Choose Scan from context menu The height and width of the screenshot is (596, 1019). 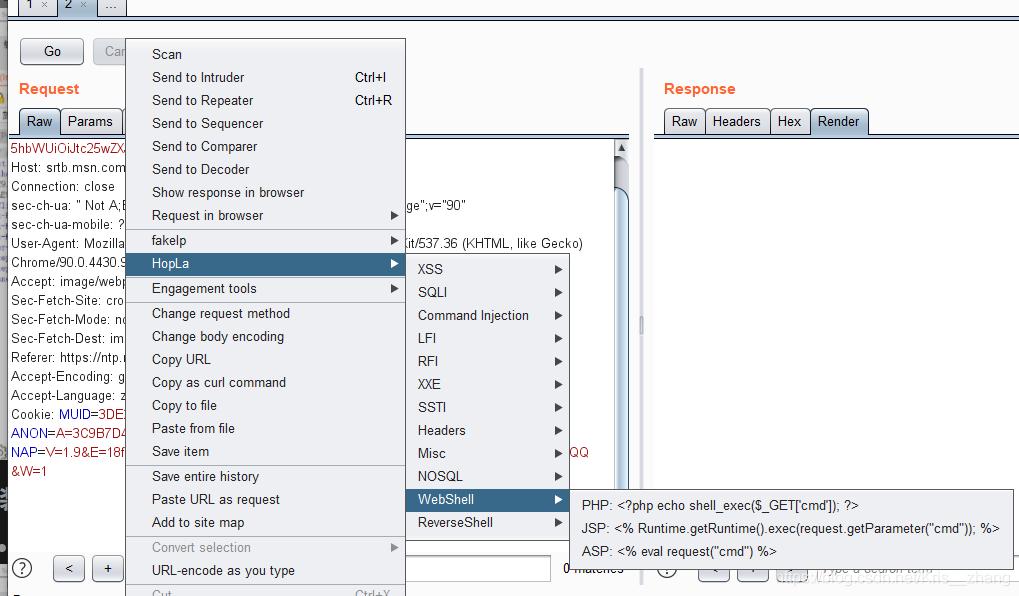coord(265,55)
